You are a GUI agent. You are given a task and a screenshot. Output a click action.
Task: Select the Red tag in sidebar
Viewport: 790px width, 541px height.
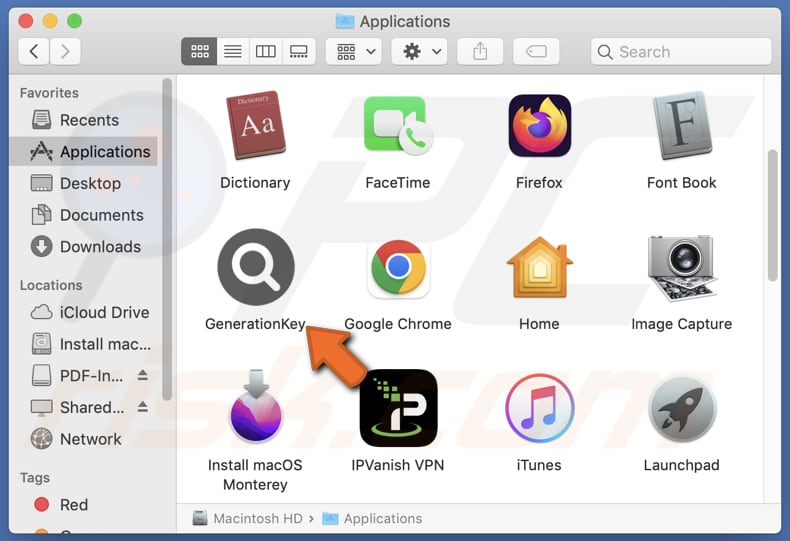(x=84, y=505)
